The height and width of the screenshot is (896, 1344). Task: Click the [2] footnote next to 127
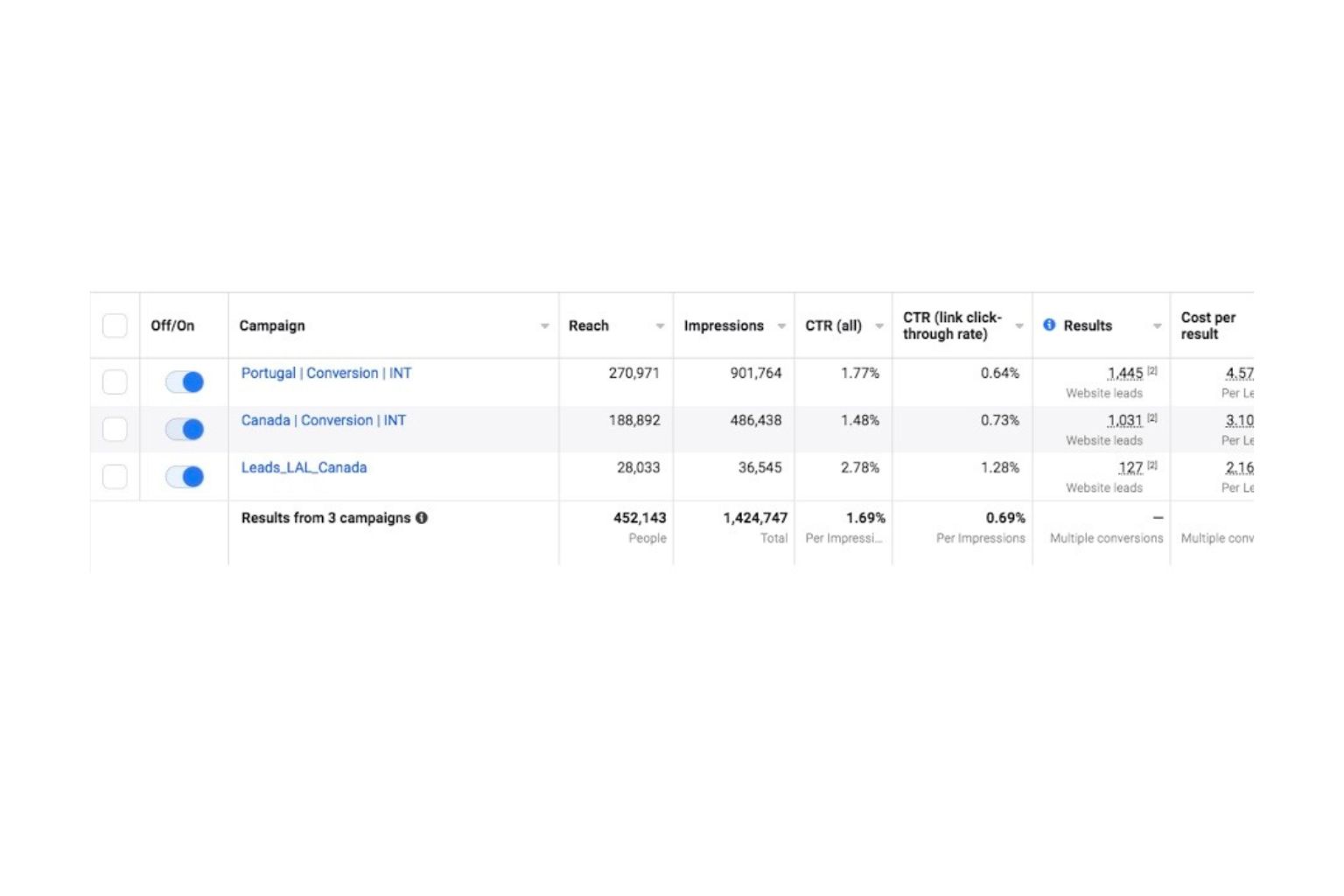(1152, 465)
